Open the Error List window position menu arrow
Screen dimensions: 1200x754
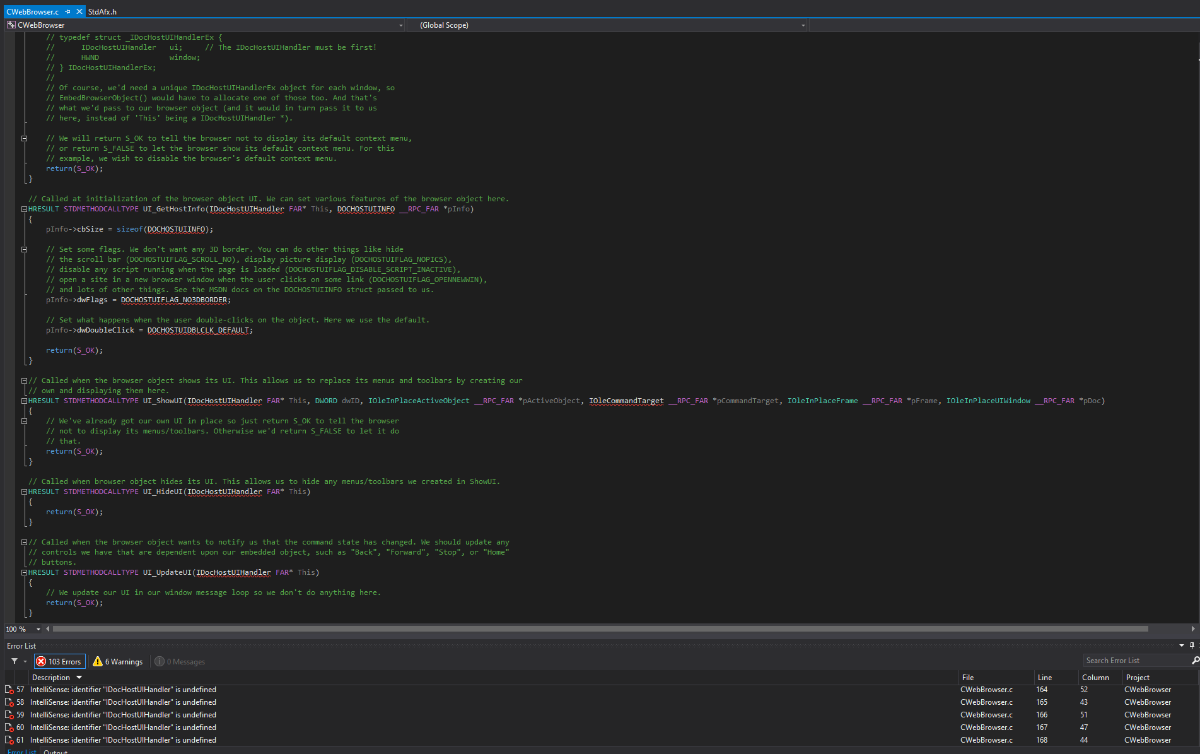point(1181,646)
